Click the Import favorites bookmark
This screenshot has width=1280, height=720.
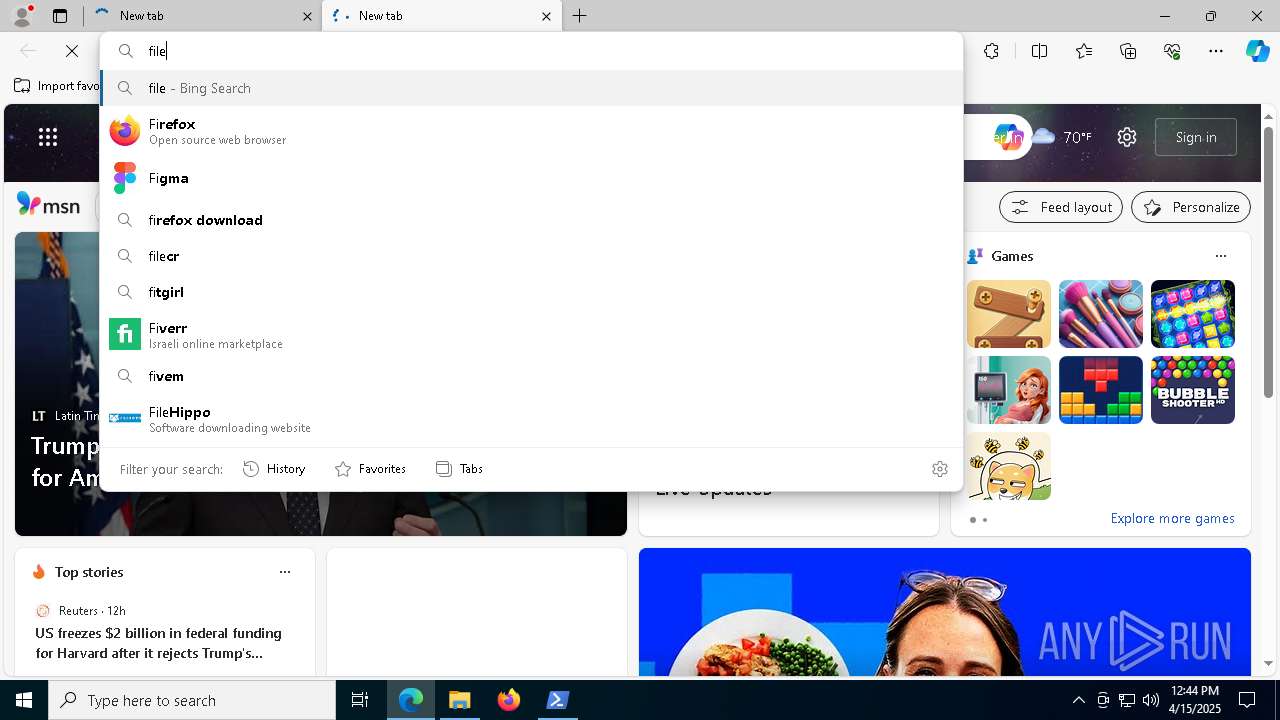pyautogui.click(x=57, y=86)
